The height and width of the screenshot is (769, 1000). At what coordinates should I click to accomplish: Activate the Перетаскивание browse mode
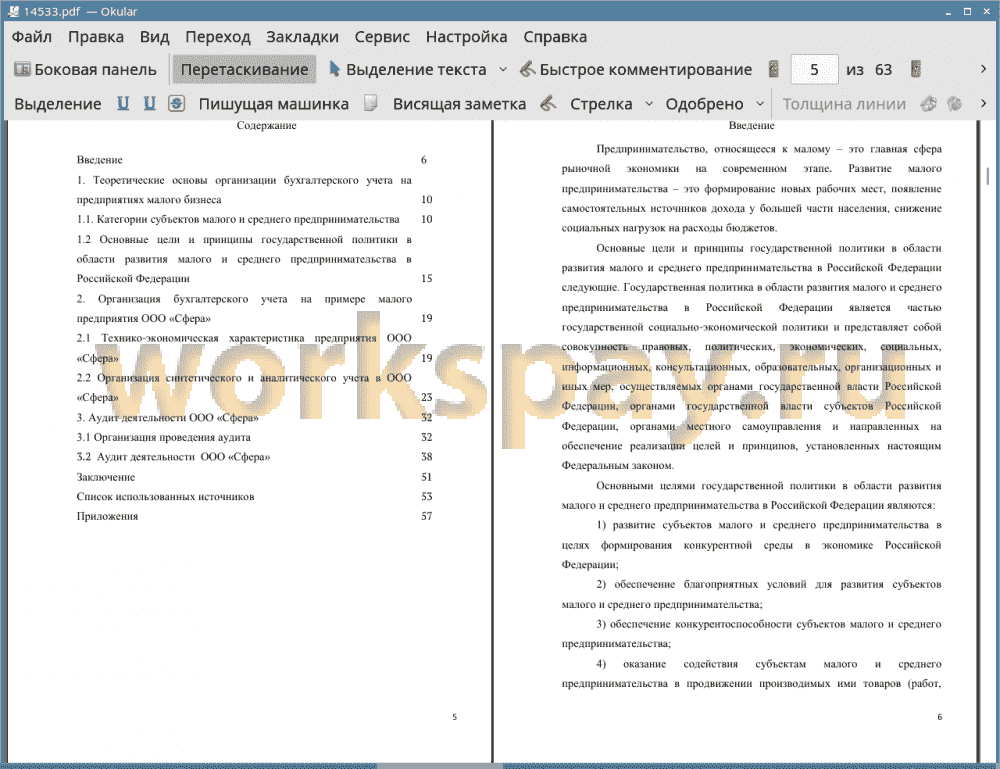click(244, 70)
